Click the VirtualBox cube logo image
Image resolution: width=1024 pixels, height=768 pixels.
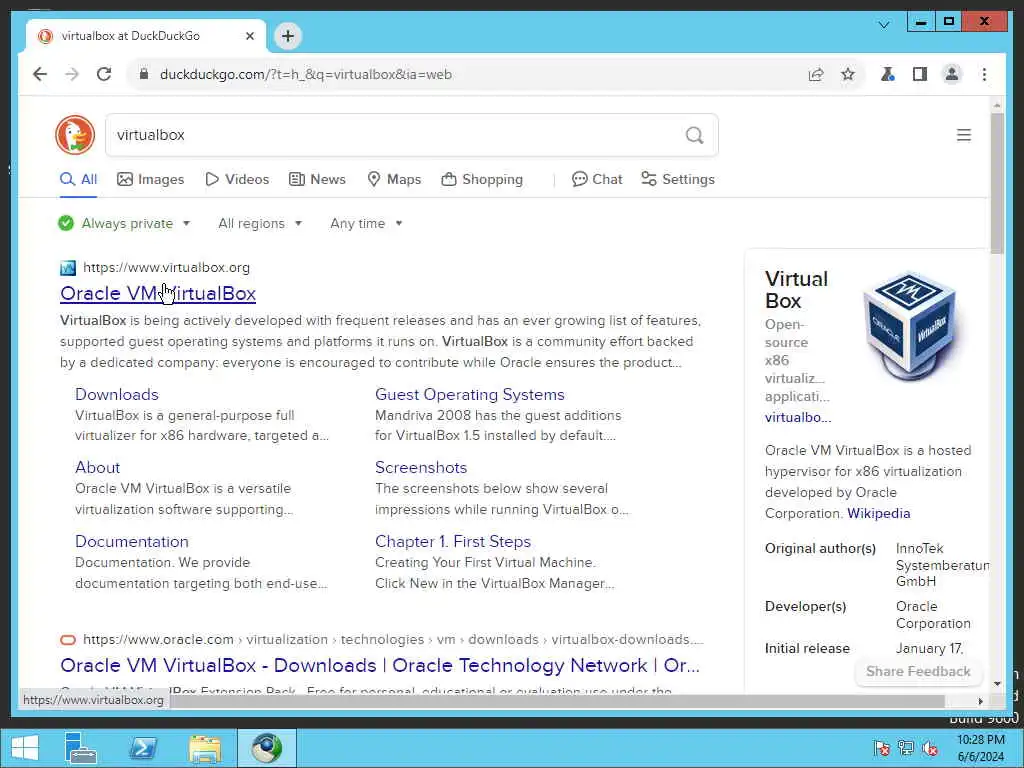pyautogui.click(x=910, y=325)
